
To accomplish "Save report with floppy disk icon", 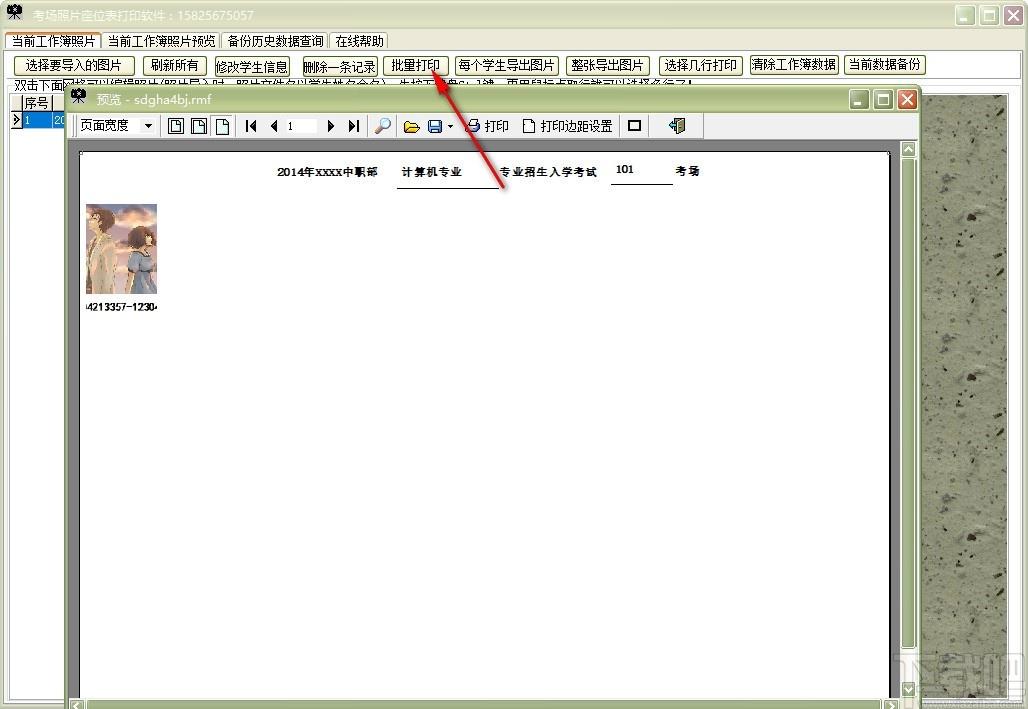I will (x=435, y=126).
